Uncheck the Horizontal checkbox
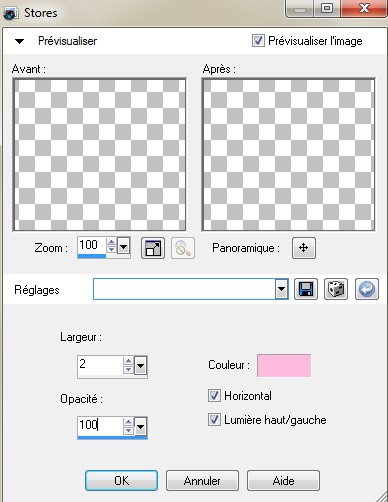Image resolution: width=388 pixels, height=502 pixels. [x=214, y=396]
